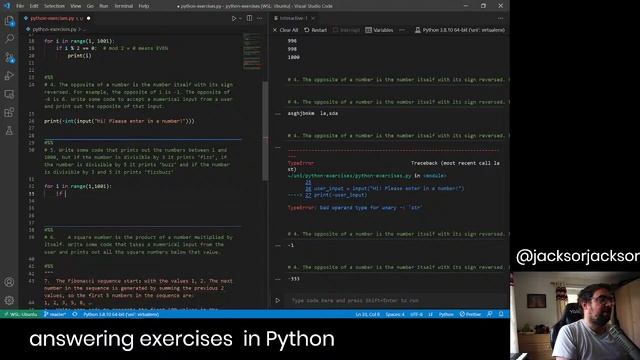
Task: Click WSL: Ubuntu remote status indicator
Action: (20, 314)
